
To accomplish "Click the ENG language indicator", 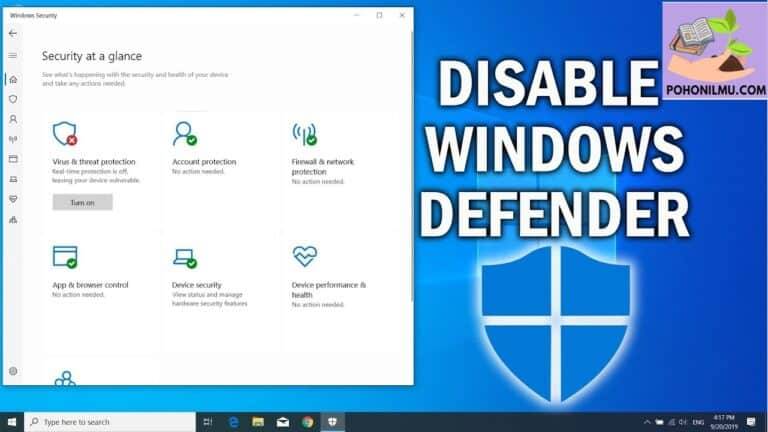I will tap(698, 422).
